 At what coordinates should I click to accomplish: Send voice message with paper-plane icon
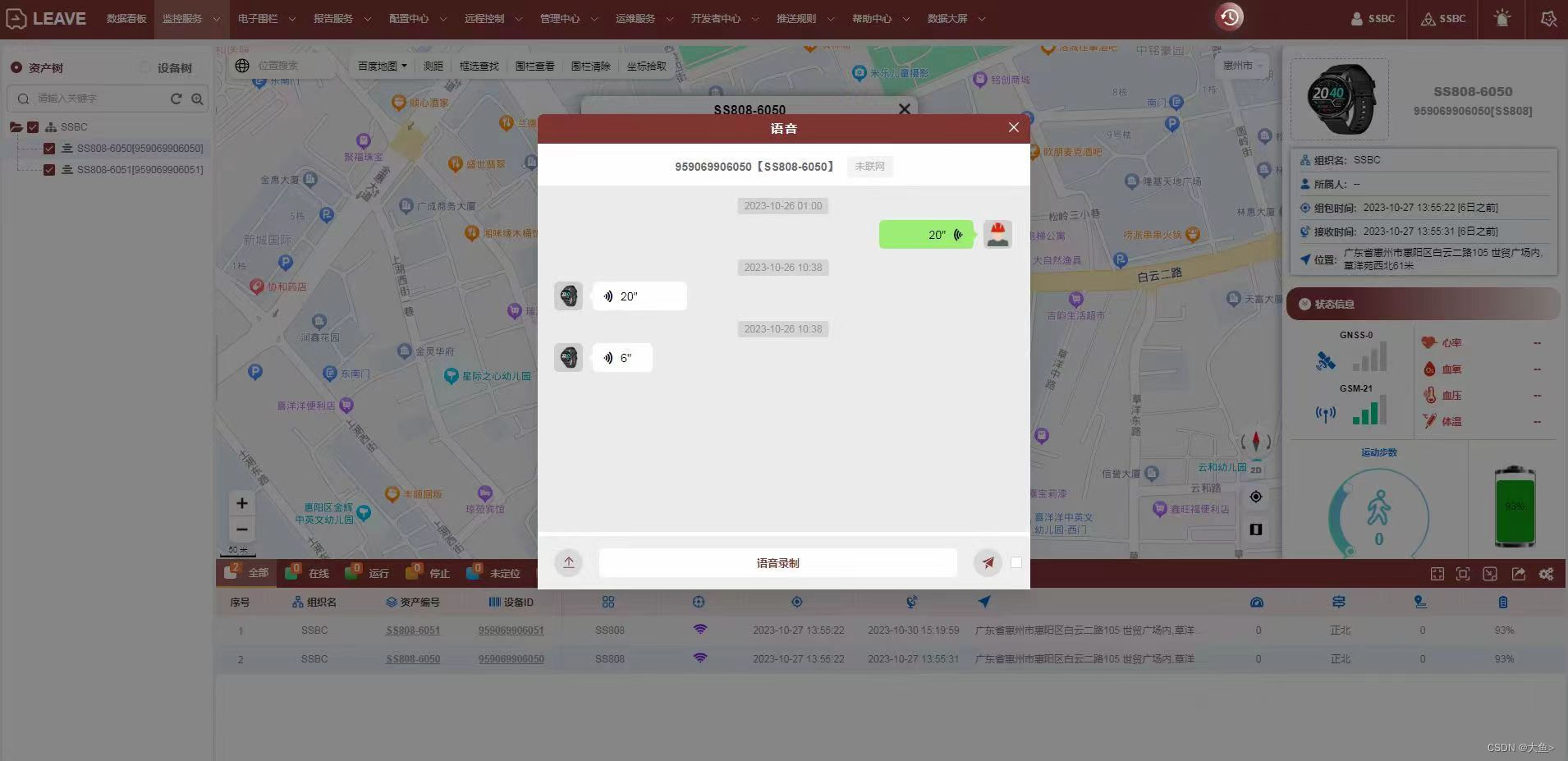point(988,562)
